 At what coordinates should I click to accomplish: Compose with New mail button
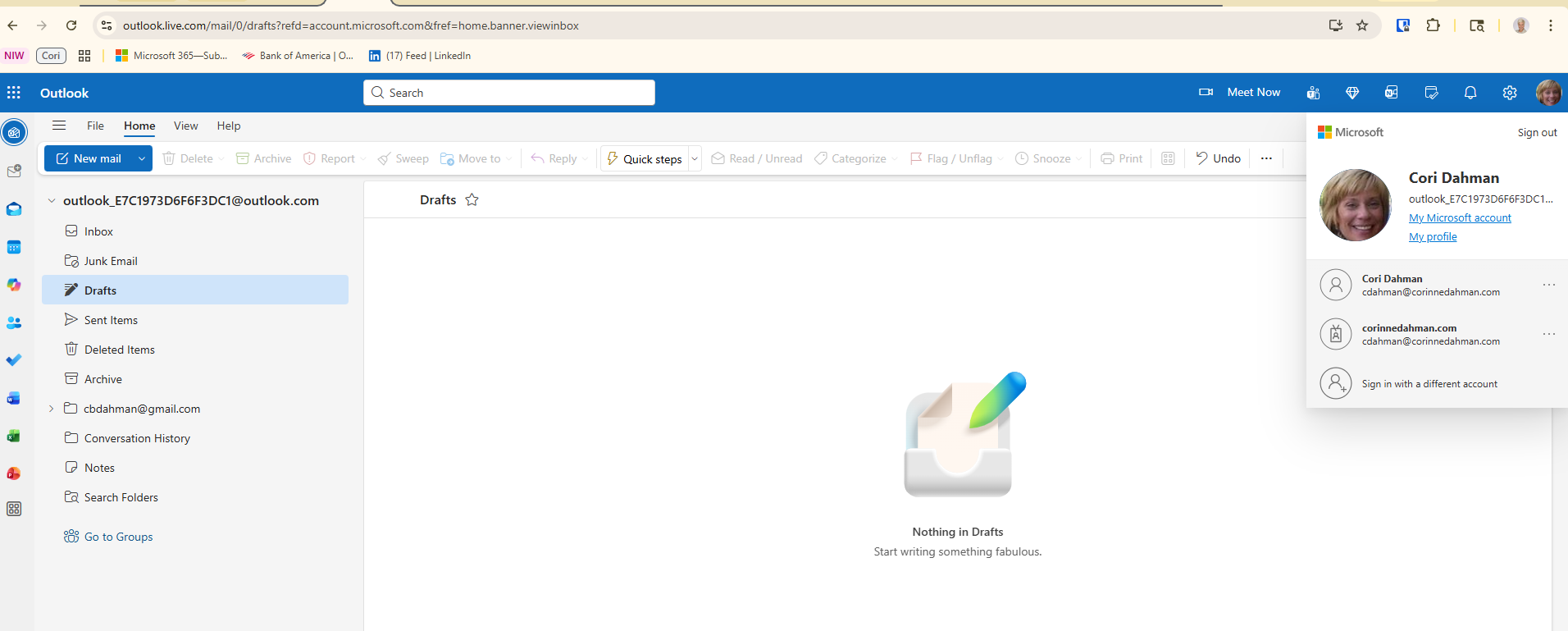click(89, 158)
